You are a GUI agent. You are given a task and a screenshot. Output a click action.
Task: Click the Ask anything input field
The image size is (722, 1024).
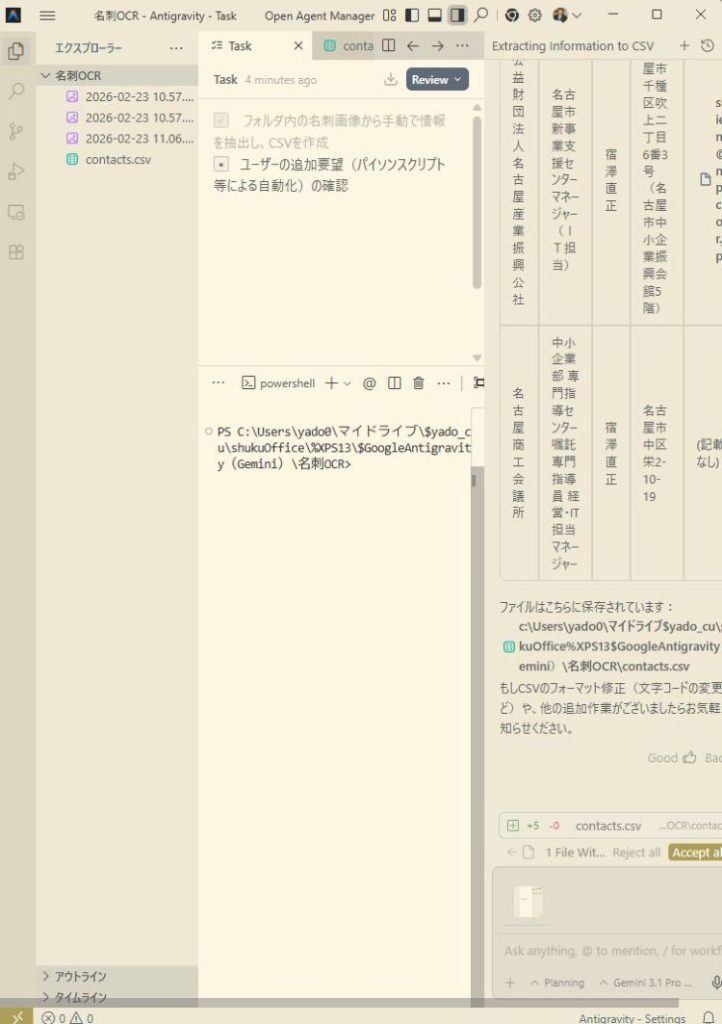click(x=610, y=950)
